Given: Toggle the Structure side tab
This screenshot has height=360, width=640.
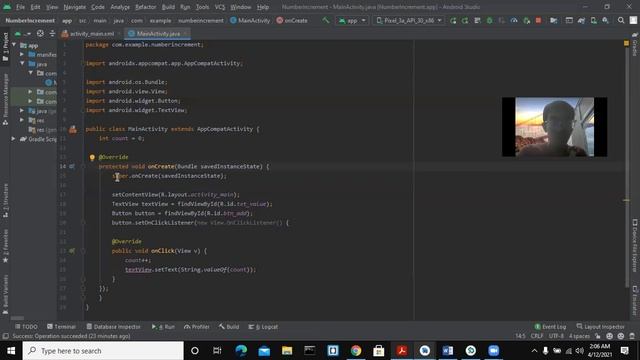Looking at the screenshot, I should tap(5, 200).
